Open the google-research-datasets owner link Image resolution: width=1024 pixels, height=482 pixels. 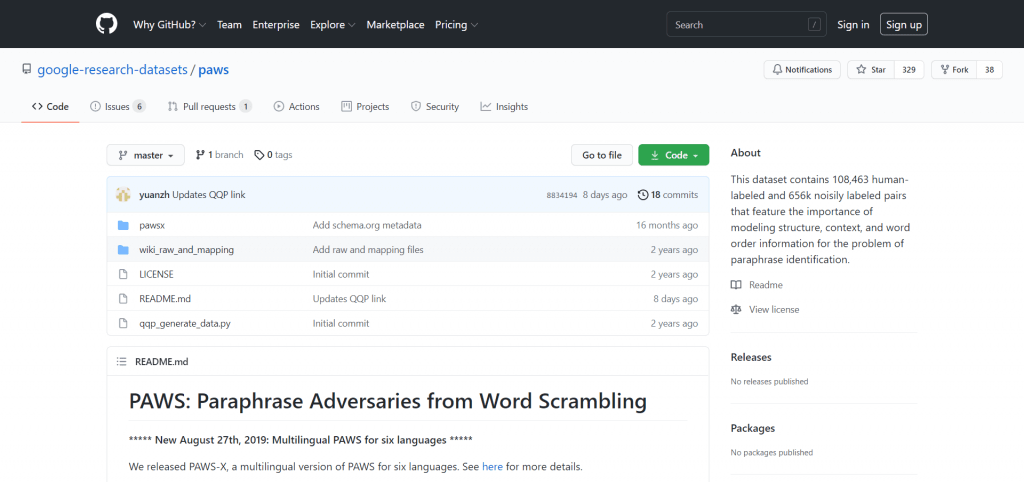(112, 69)
